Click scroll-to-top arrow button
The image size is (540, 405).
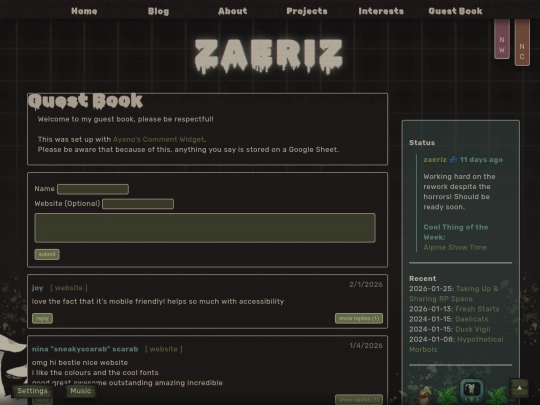(519, 388)
